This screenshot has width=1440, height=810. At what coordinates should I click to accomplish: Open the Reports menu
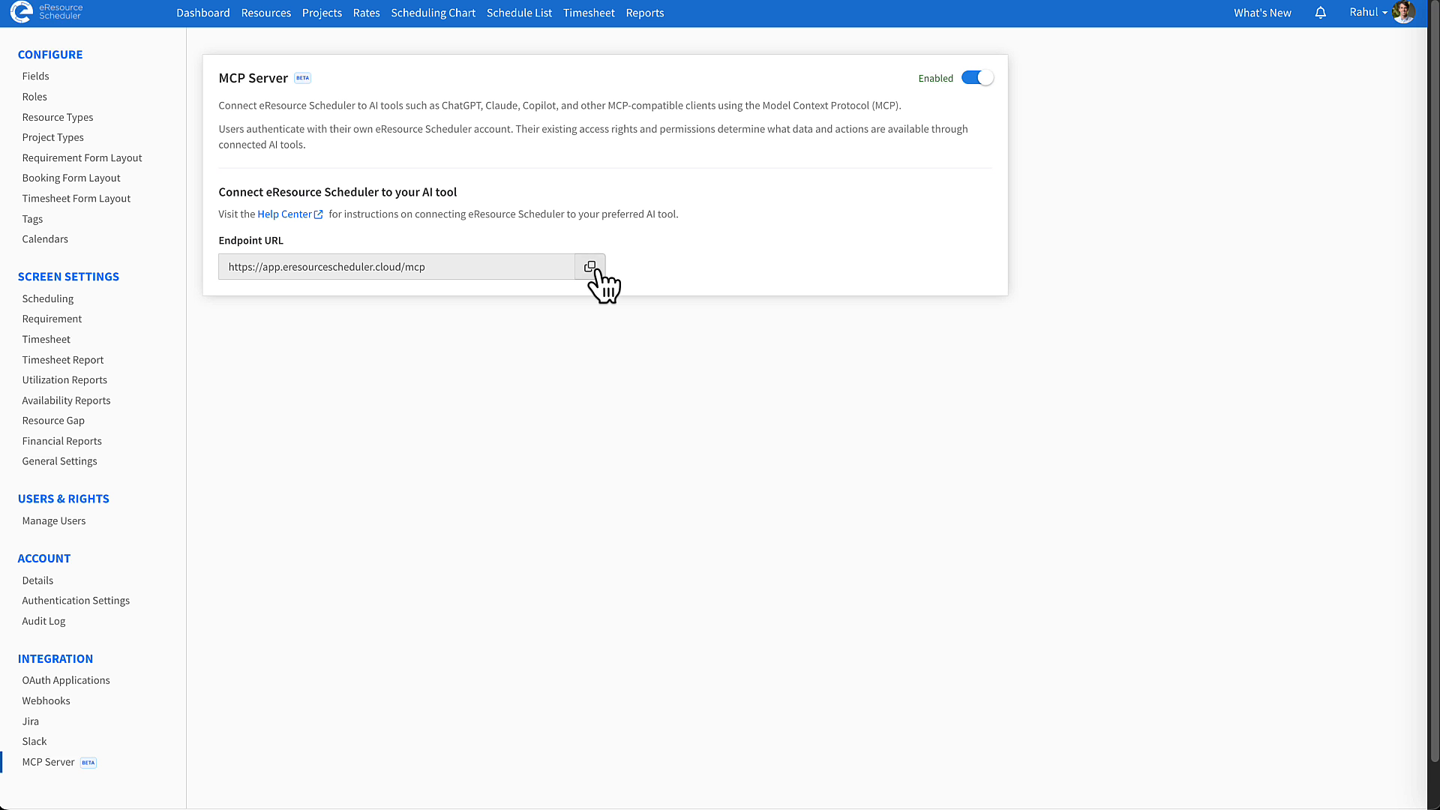coord(645,13)
